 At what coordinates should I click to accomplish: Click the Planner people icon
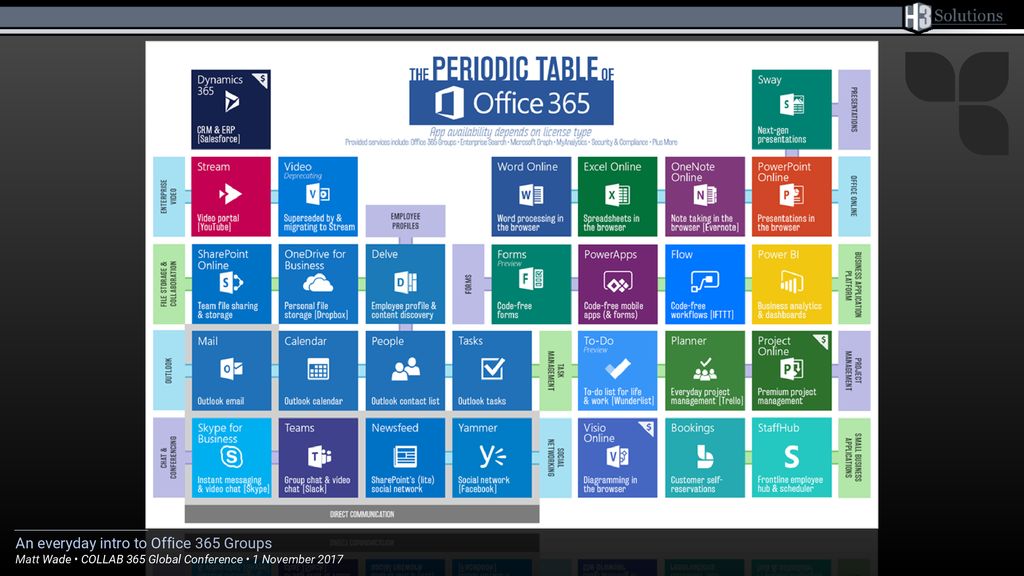705,370
